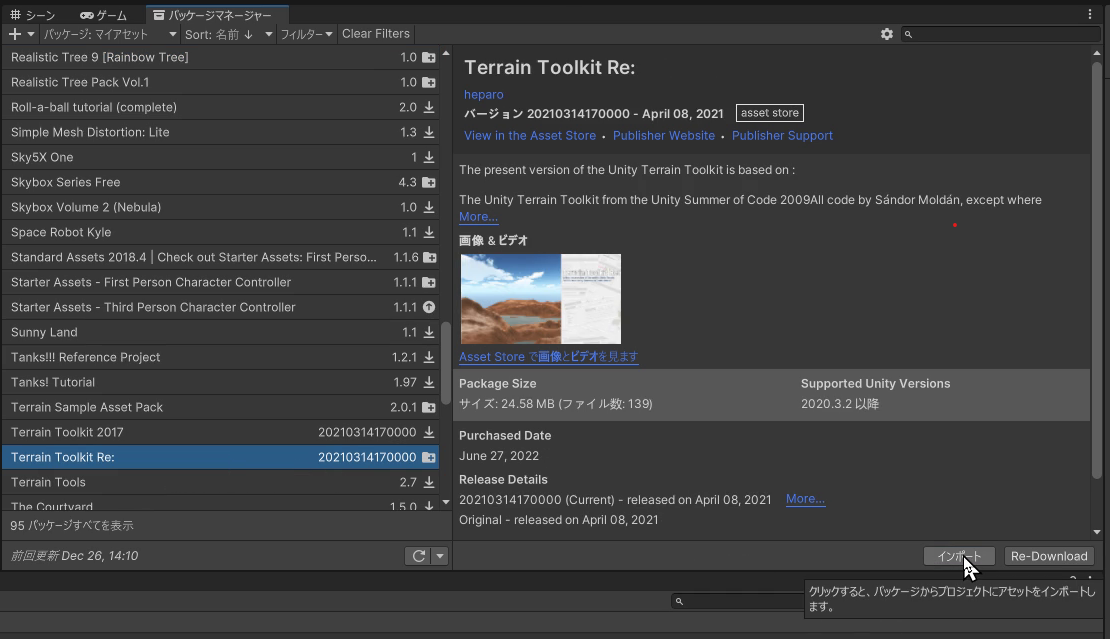The image size is (1110, 639).
Task: Open the Publisher Support link
Action: pyautogui.click(x=782, y=136)
